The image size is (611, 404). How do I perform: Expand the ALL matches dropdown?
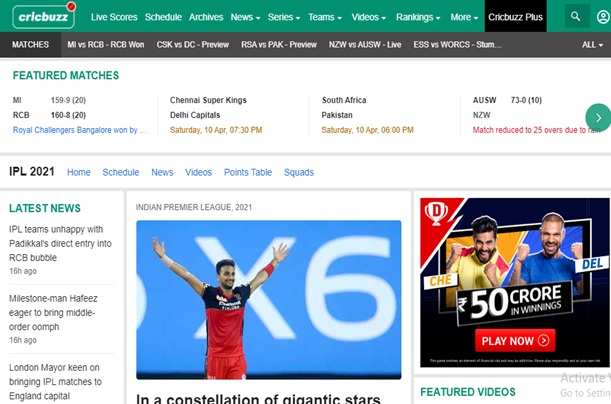pos(592,45)
